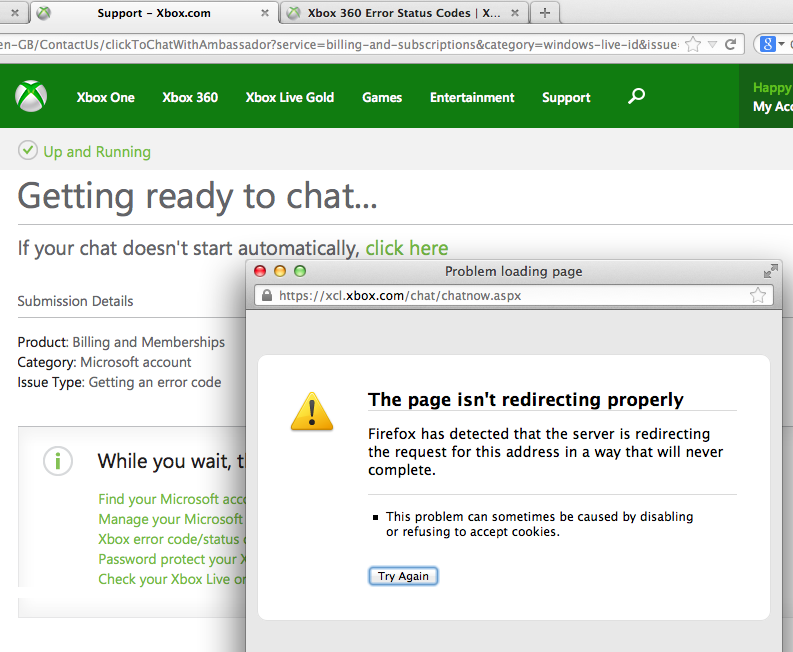Screen dimensions: 793x652
Task: Open the Xbox error code/status link
Action: (171, 539)
